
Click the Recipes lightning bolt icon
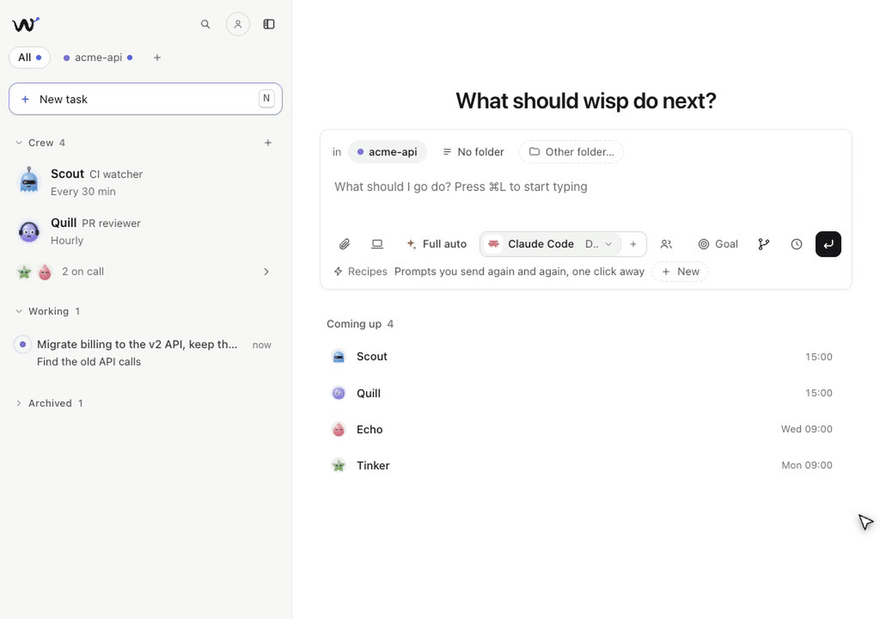tap(338, 272)
